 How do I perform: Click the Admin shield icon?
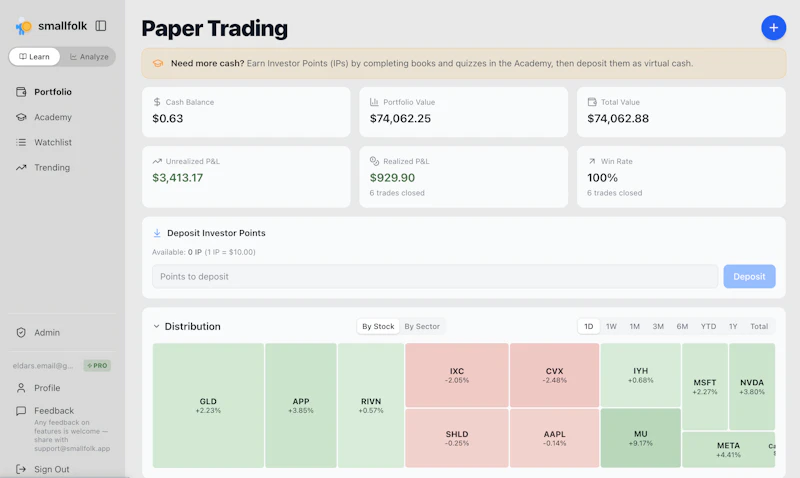coord(21,333)
